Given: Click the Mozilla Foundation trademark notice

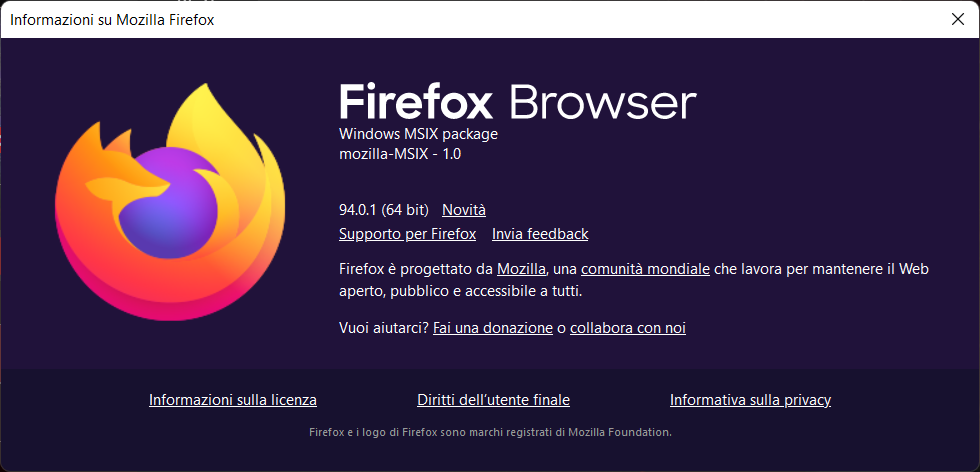Looking at the screenshot, I should [x=490, y=432].
